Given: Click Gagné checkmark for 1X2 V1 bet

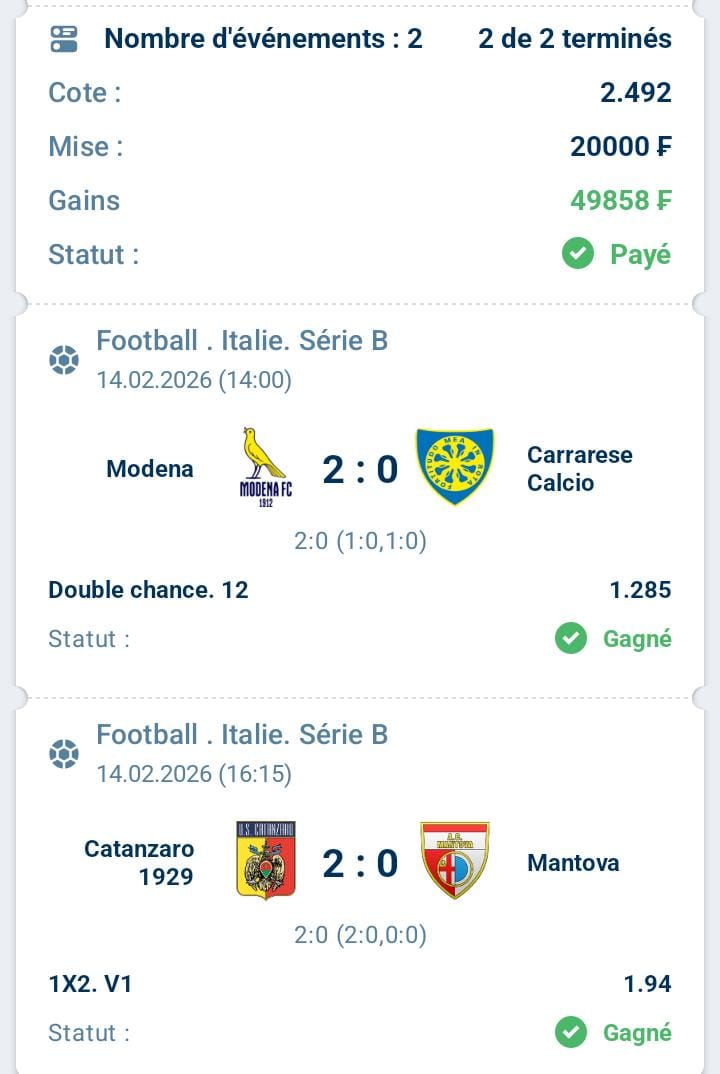Looking at the screenshot, I should pos(571,1032).
